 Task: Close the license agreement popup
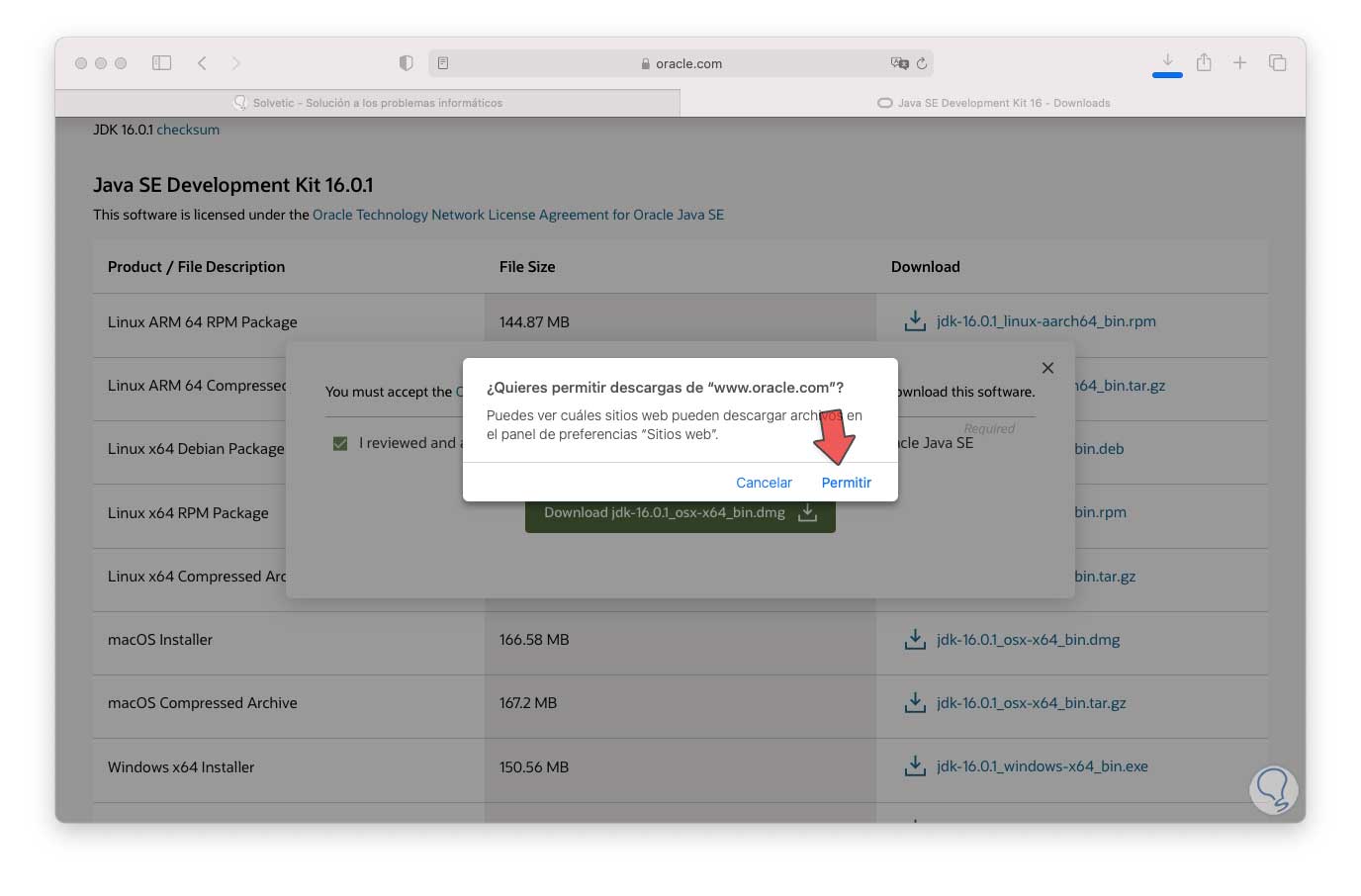point(1047,368)
